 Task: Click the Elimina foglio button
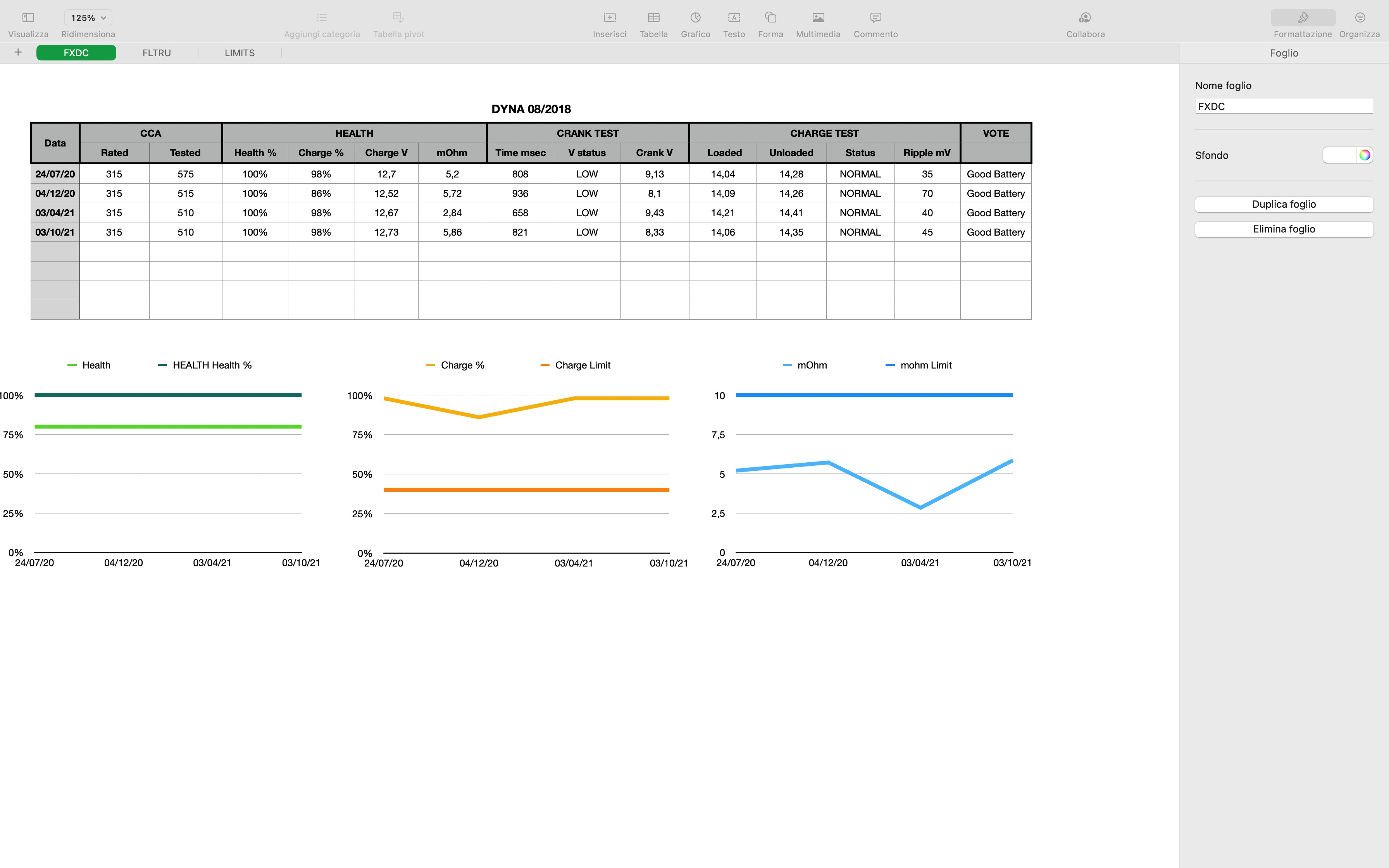[x=1283, y=229]
